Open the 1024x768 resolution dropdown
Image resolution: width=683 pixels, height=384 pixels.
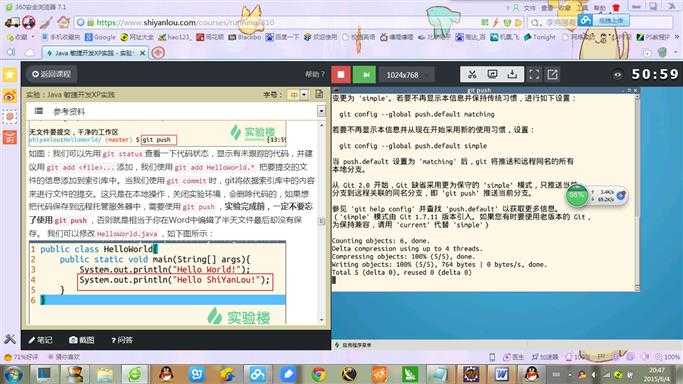[x=407, y=75]
